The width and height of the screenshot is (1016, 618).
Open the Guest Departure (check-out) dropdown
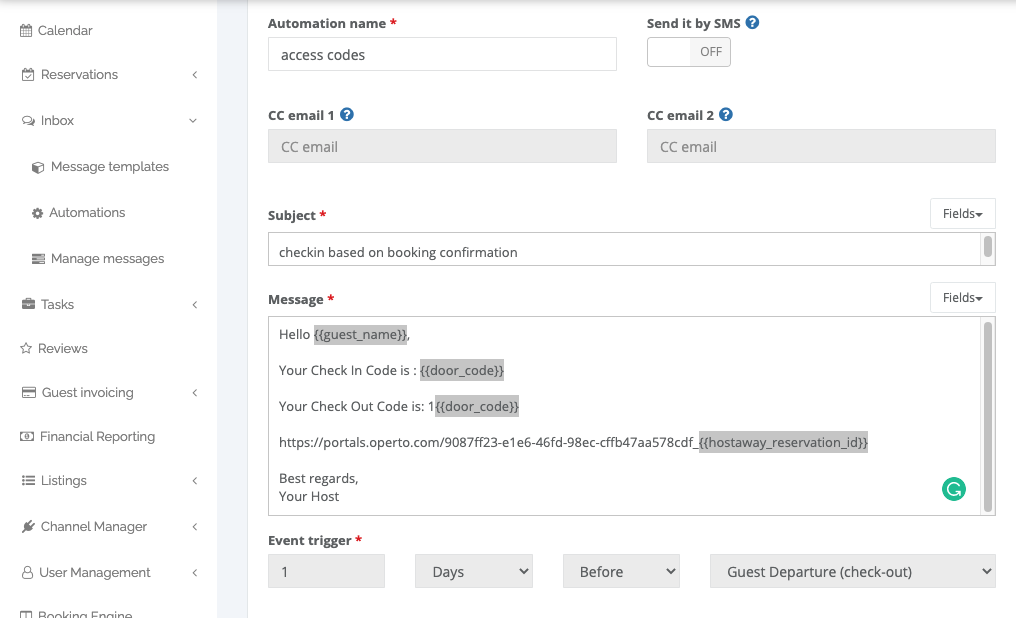click(852, 571)
